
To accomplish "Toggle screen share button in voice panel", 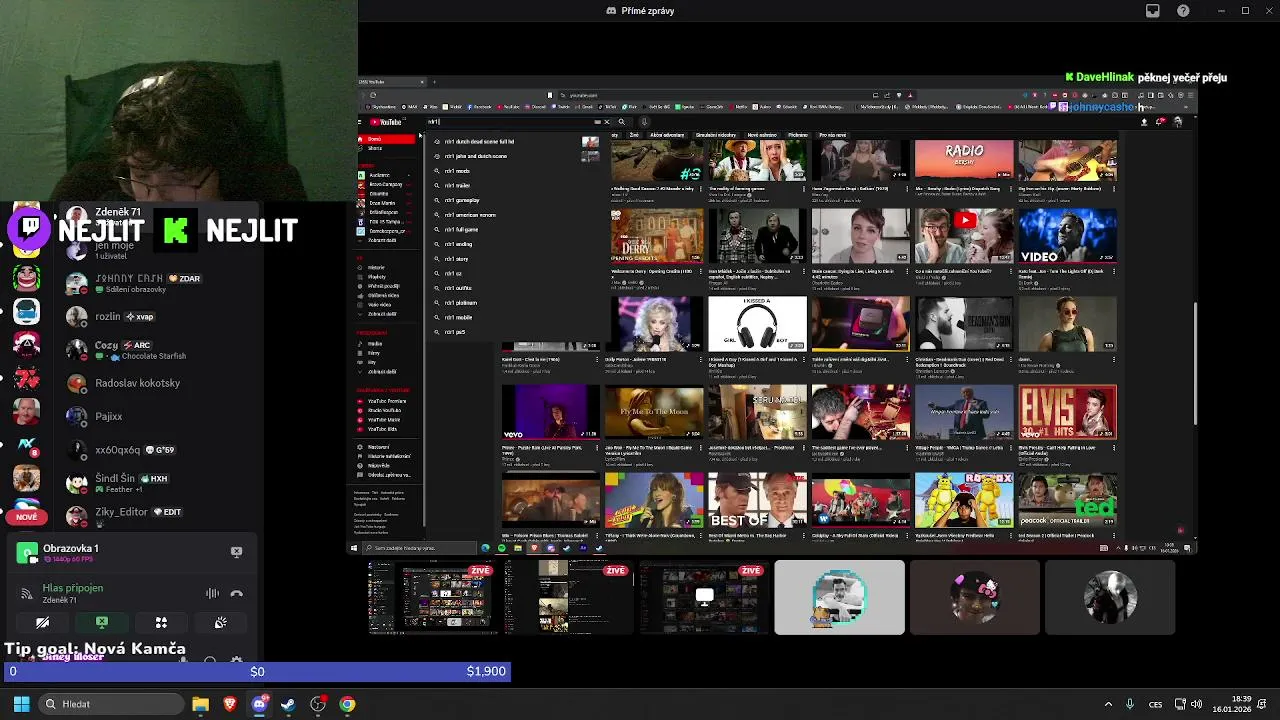I will click(101, 622).
